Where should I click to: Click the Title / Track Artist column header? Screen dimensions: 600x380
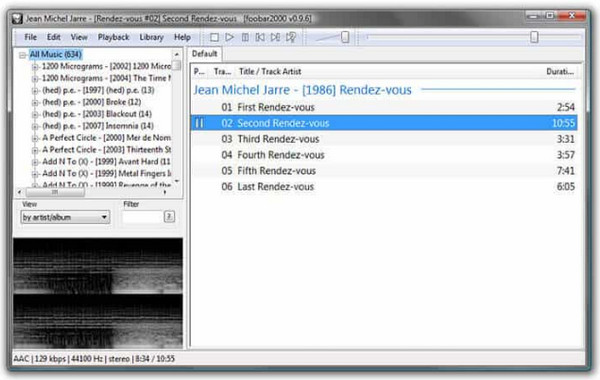[270, 72]
